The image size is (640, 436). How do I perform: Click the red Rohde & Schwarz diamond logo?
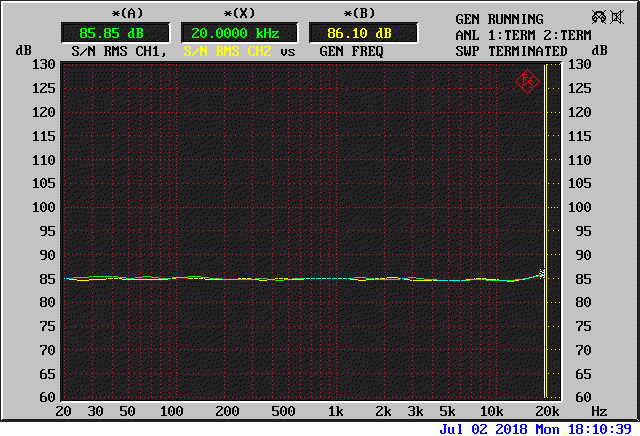point(526,81)
